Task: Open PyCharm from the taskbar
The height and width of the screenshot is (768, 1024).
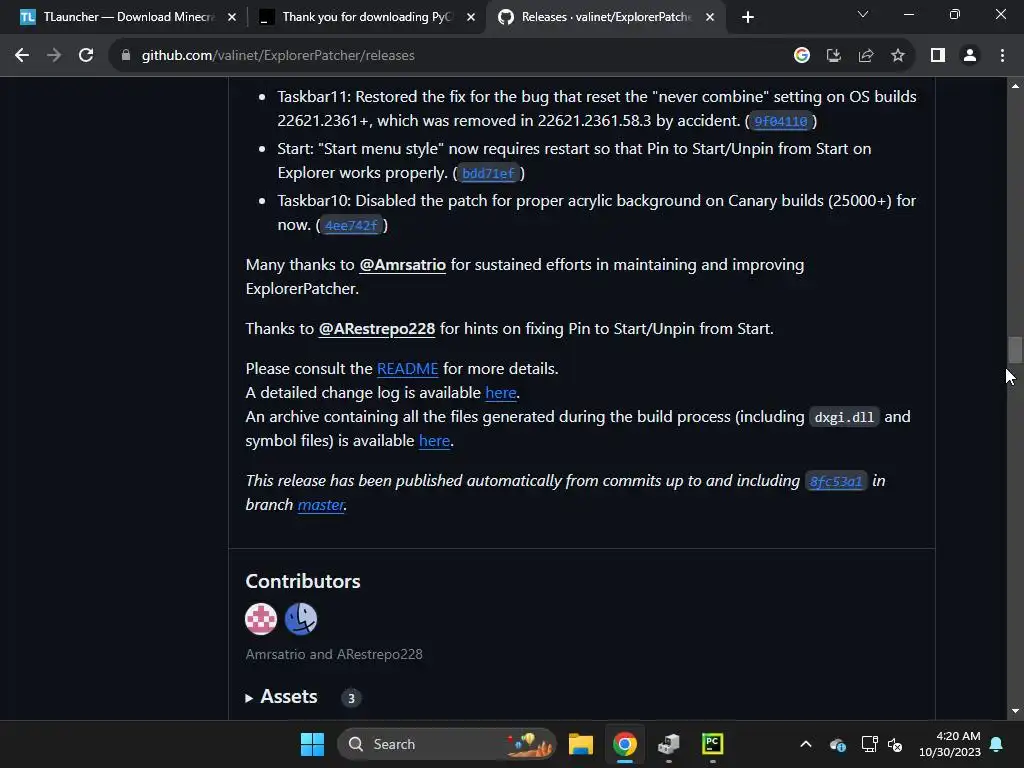Action: coord(712,744)
